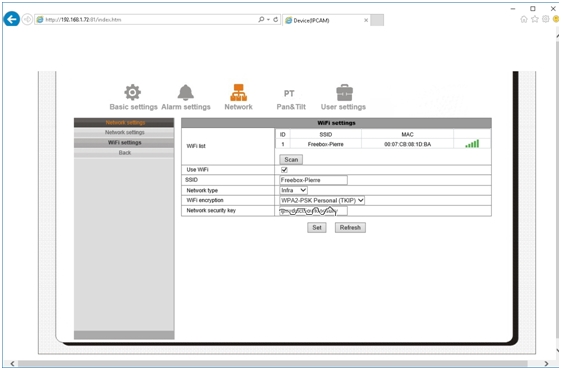The width and height of the screenshot is (561, 370).
Task: Open a new browser tab
Action: pyautogui.click(x=377, y=20)
